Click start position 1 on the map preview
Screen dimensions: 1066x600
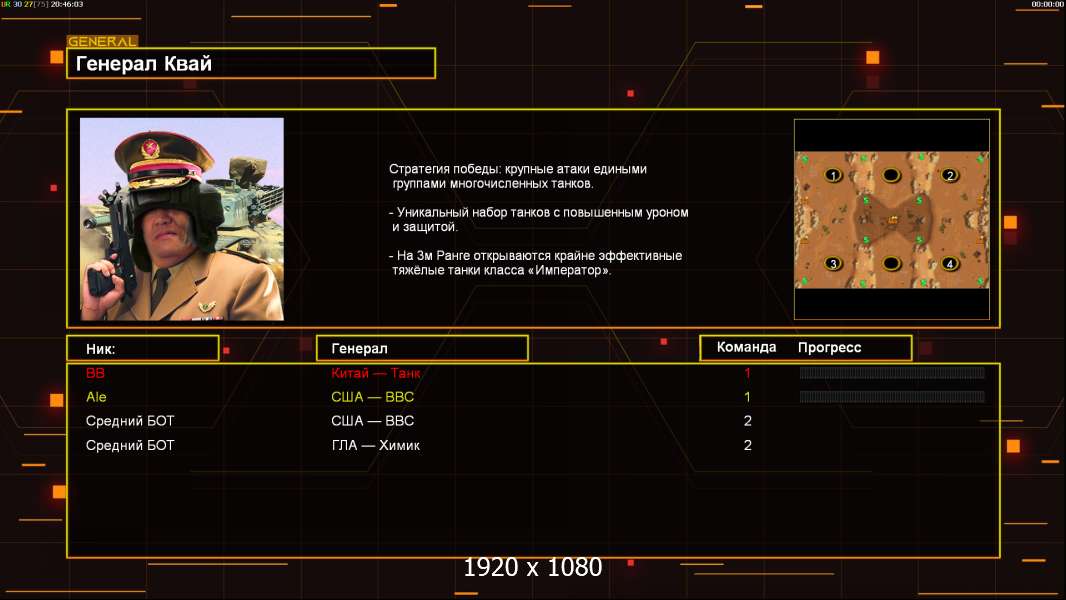click(x=833, y=175)
